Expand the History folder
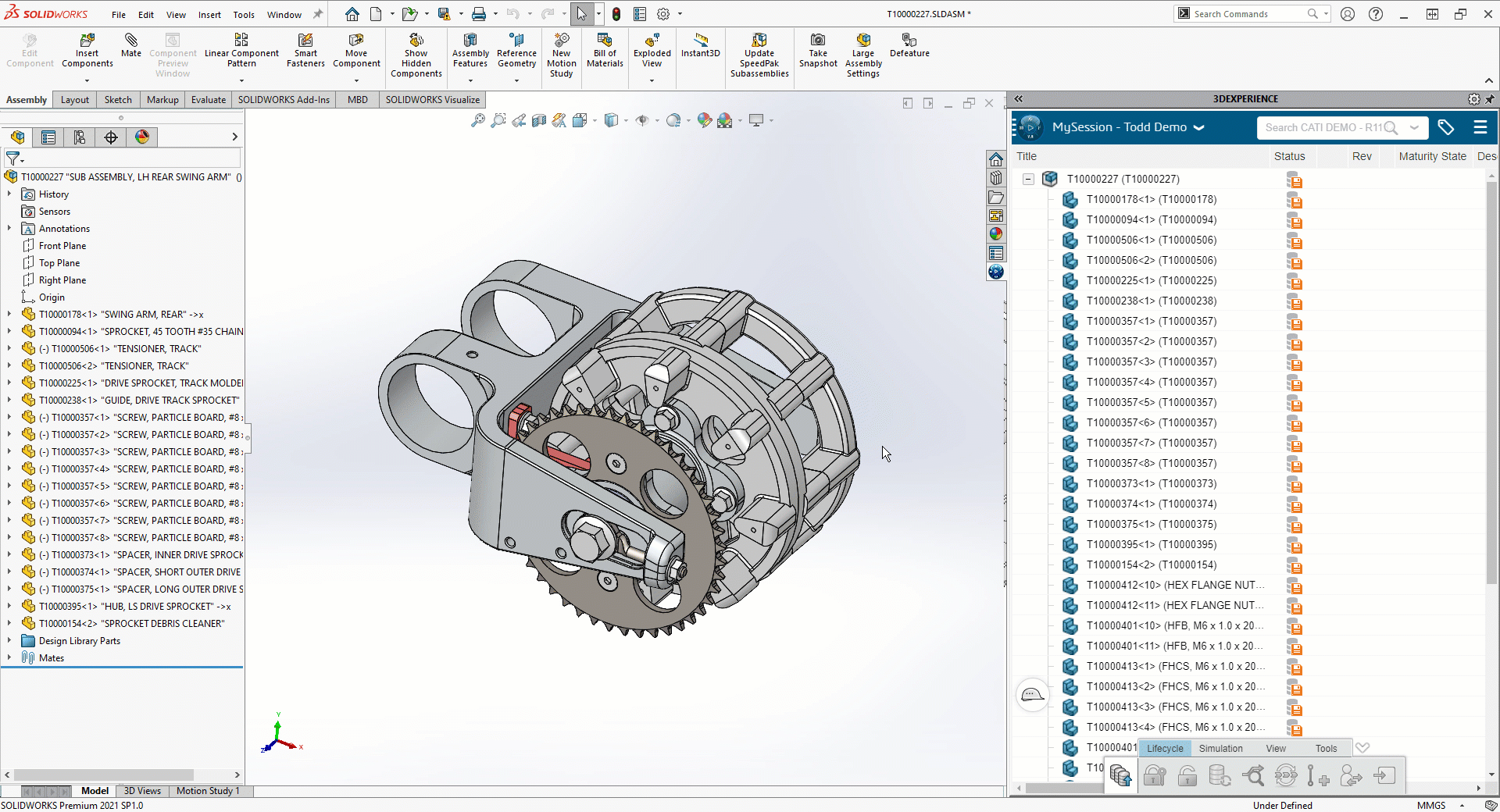 9,194
